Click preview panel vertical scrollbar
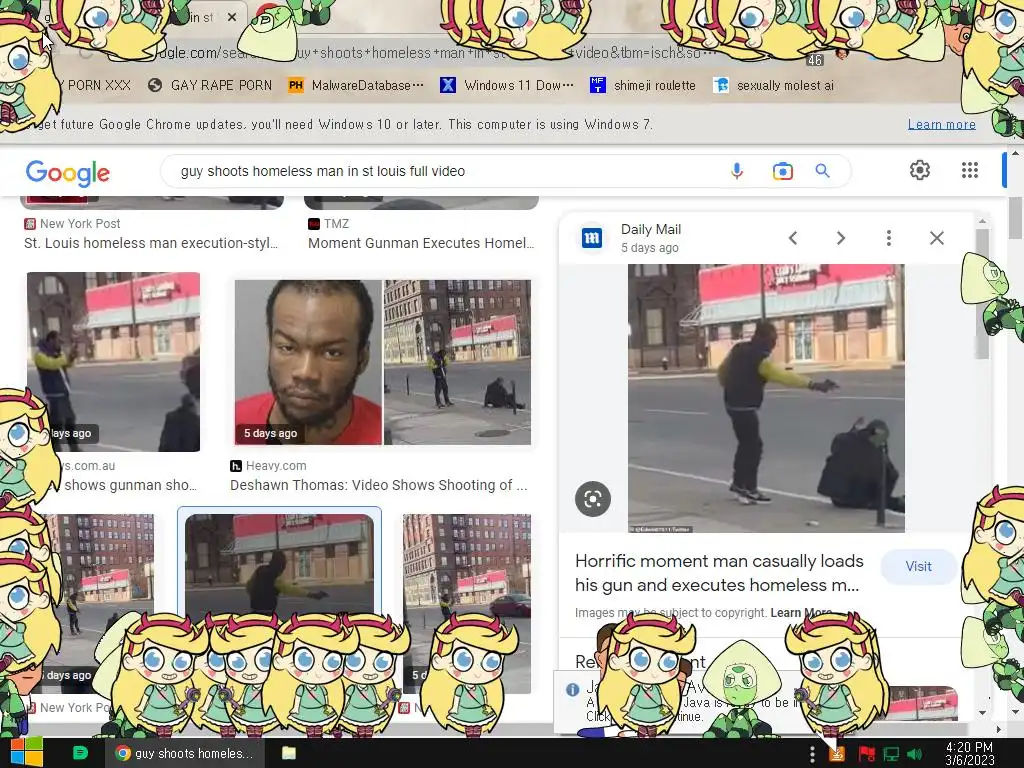The width and height of the screenshot is (1024, 768). click(x=982, y=294)
